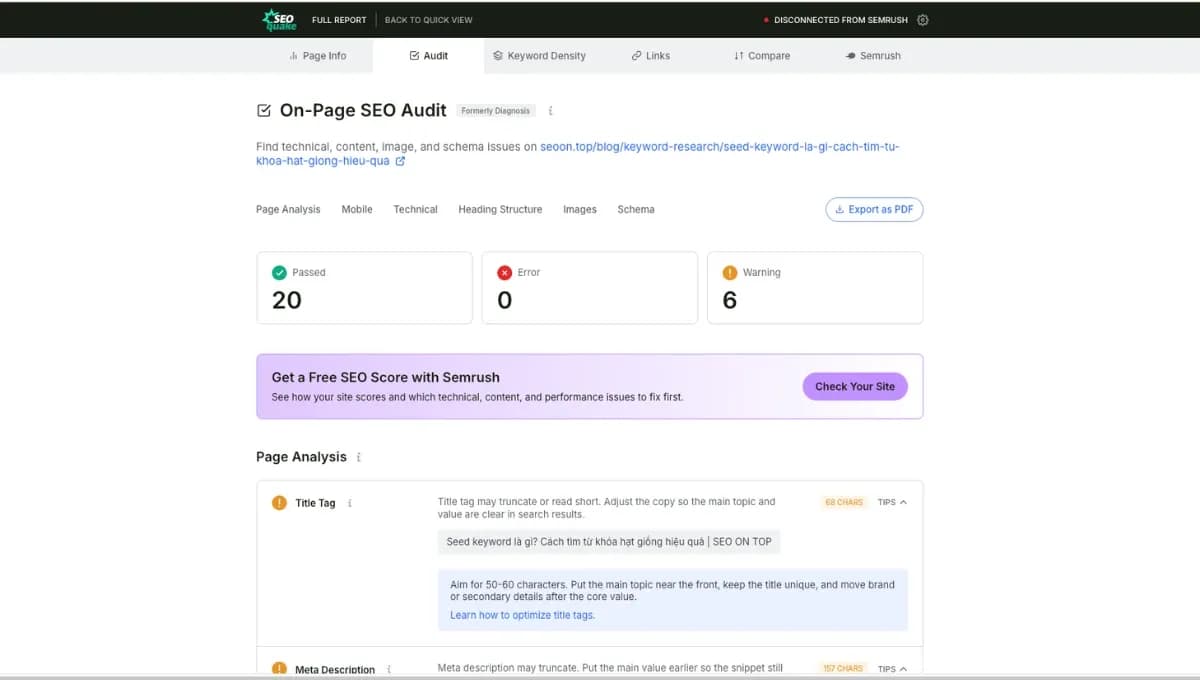Select the Audit tab

point(429,56)
